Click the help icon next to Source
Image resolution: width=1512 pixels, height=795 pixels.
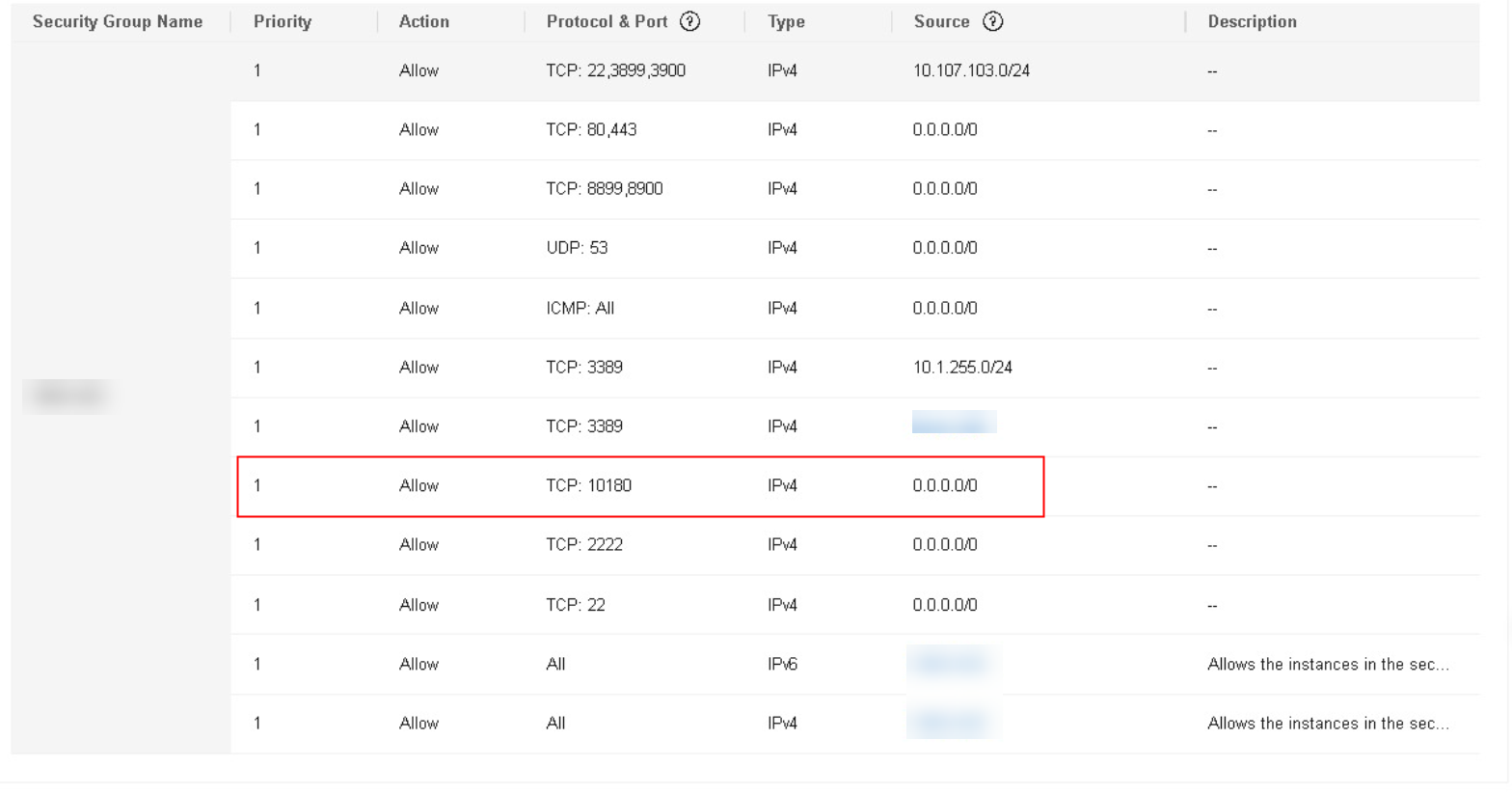click(992, 21)
